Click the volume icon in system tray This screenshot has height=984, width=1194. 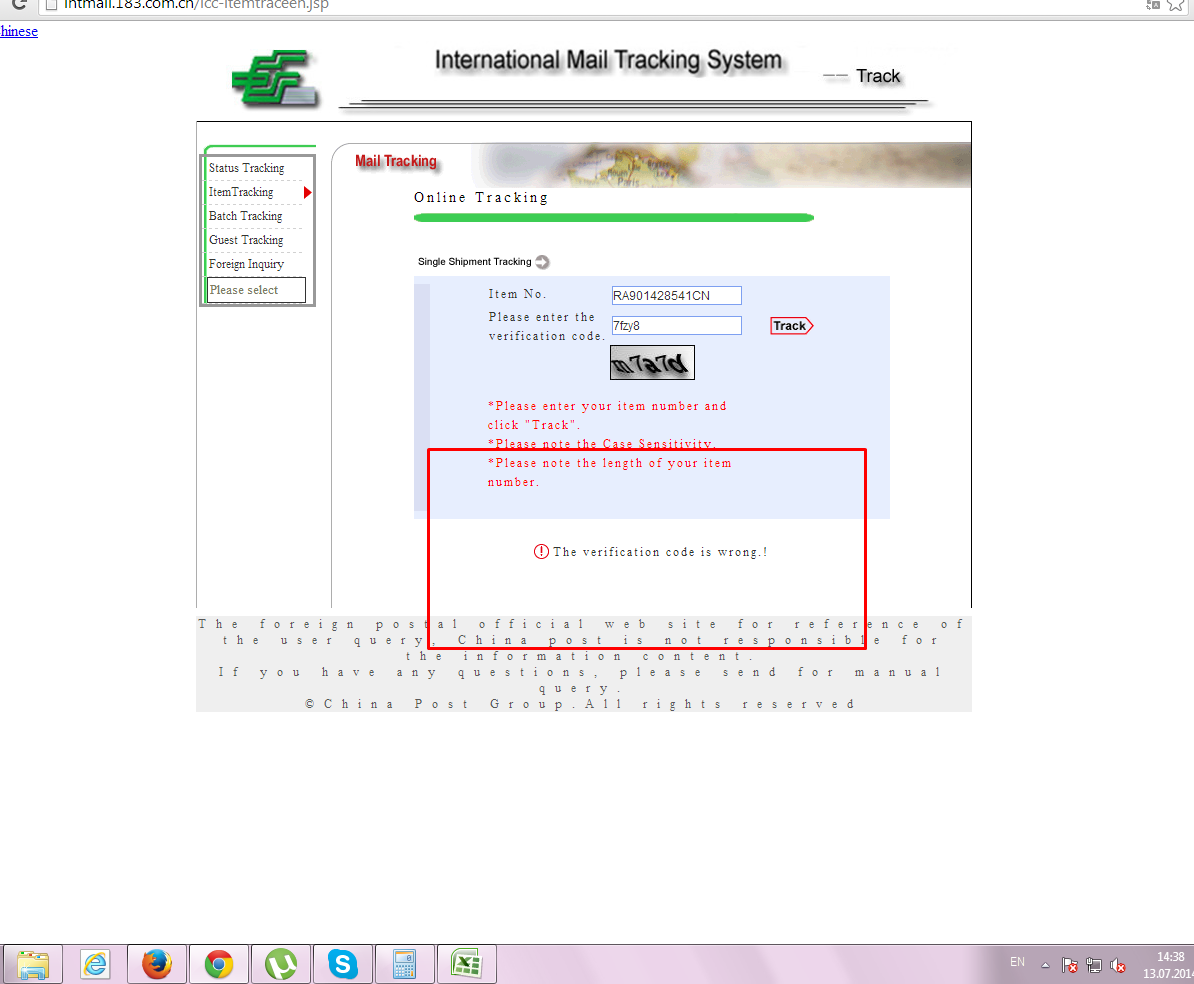[x=1119, y=966]
